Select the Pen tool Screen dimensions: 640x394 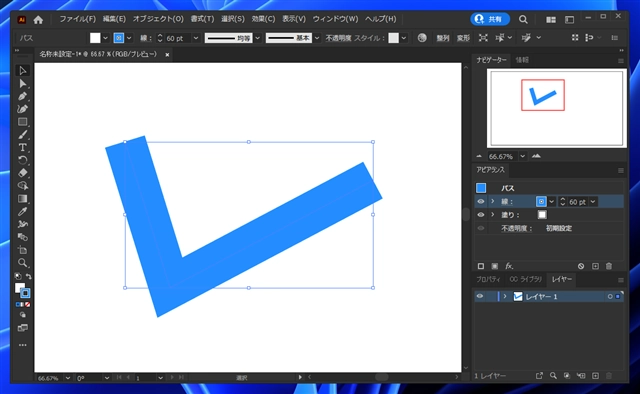pyautogui.click(x=22, y=96)
